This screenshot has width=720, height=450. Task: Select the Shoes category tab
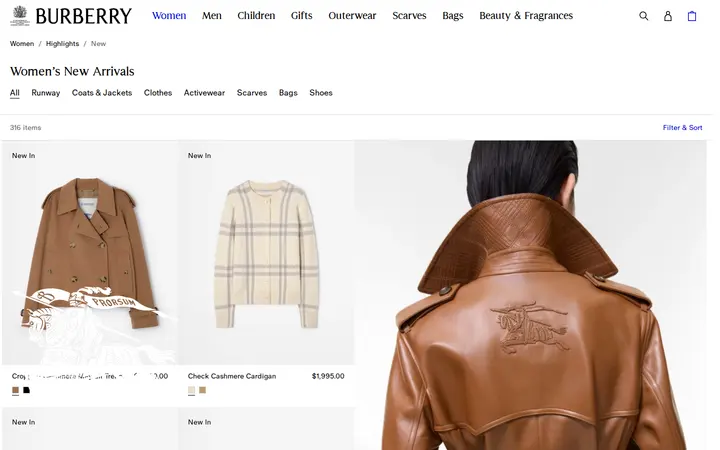(321, 93)
